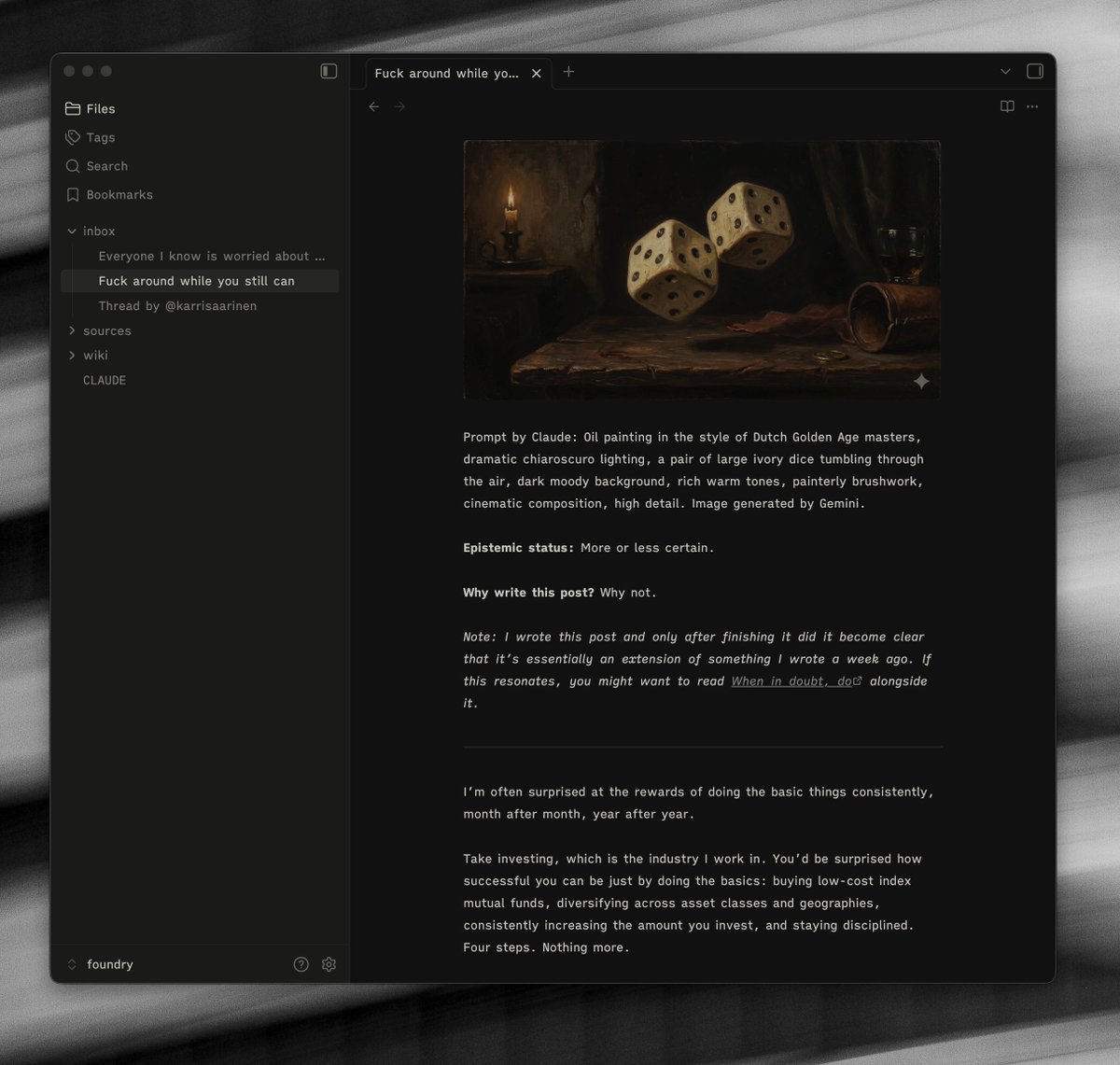1120x1065 pixels.
Task: Toggle the right sidebar panel icon
Action: 1034,72
